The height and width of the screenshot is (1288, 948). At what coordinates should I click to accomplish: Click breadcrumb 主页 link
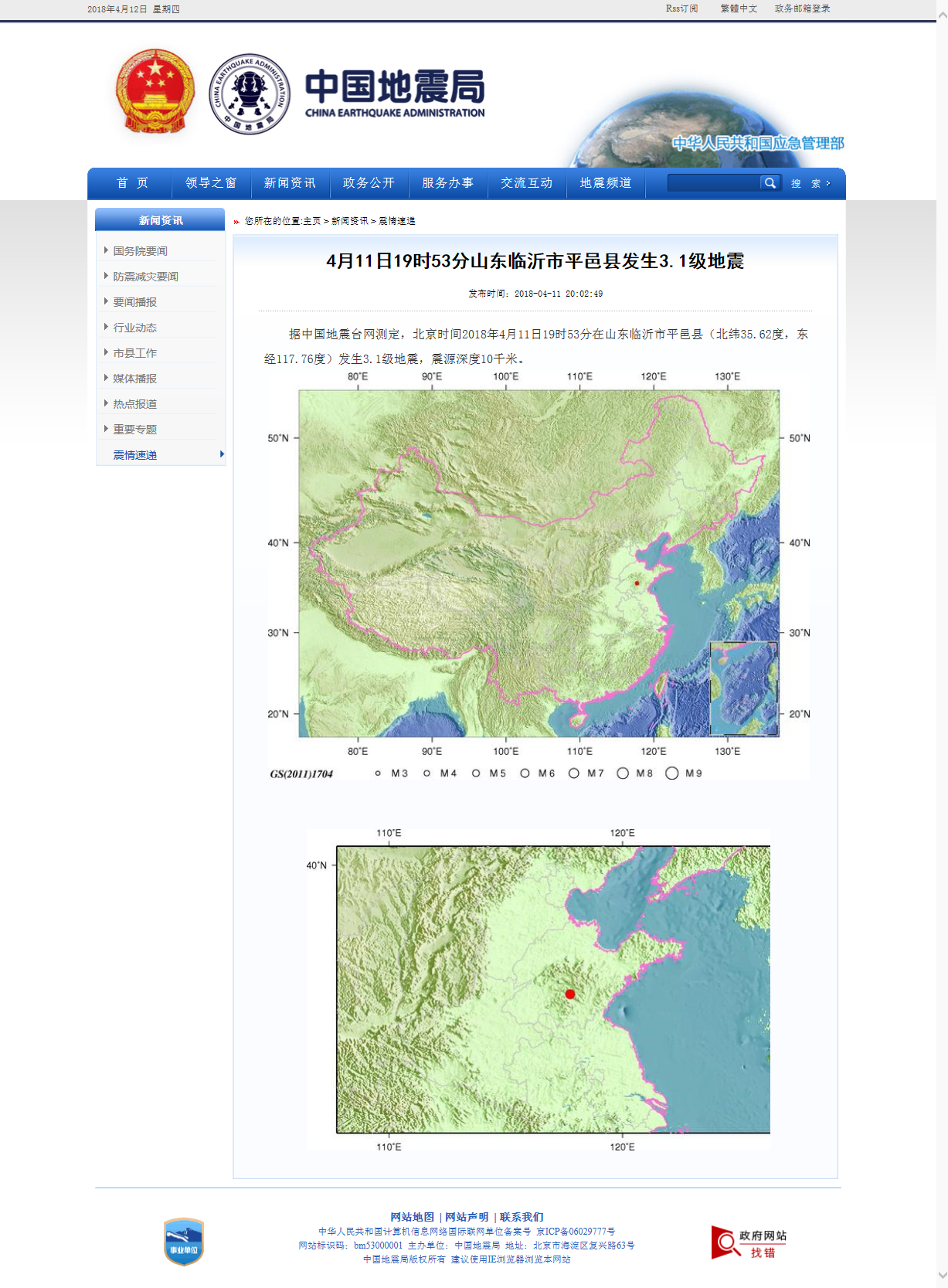(x=312, y=221)
